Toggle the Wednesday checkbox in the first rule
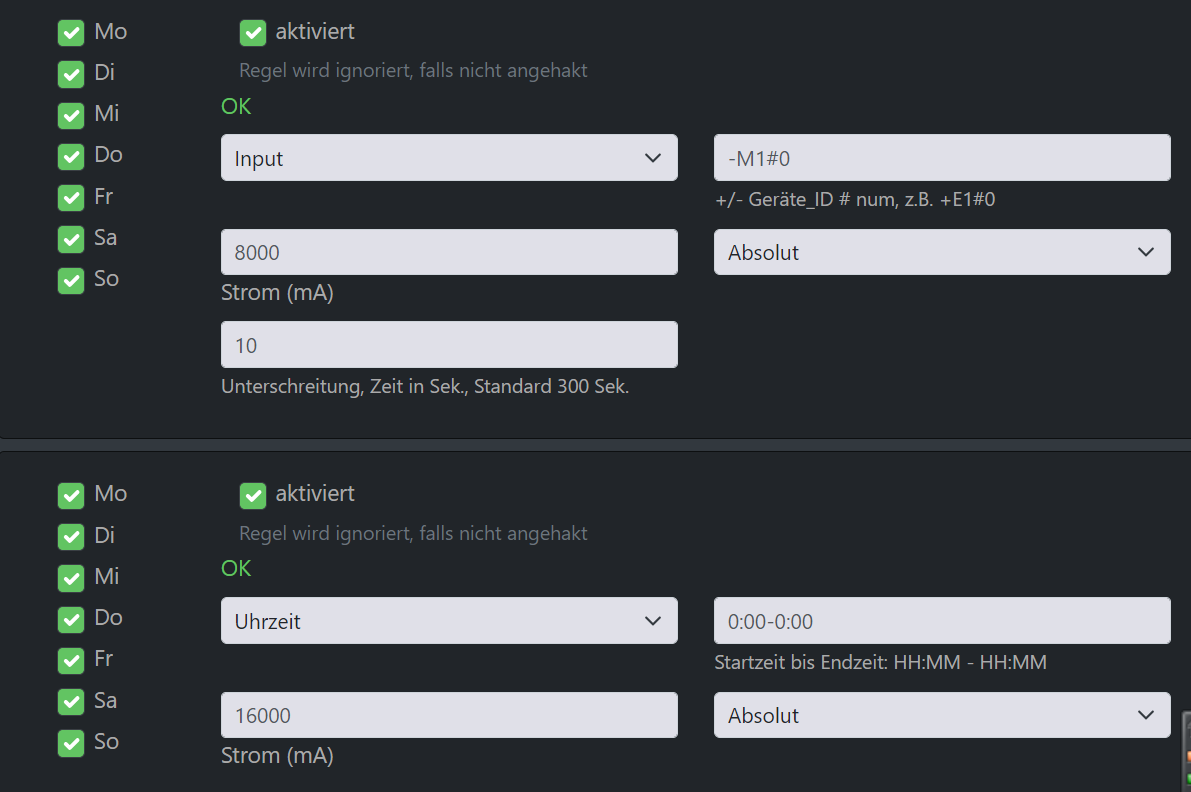1191x792 pixels. click(x=71, y=114)
